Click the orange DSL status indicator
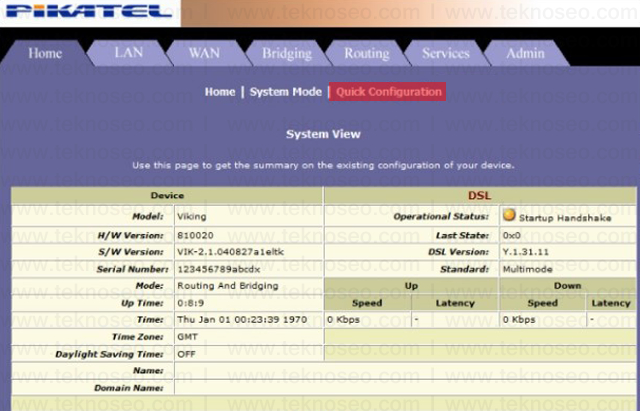The height and width of the screenshot is (411, 640). (x=509, y=215)
